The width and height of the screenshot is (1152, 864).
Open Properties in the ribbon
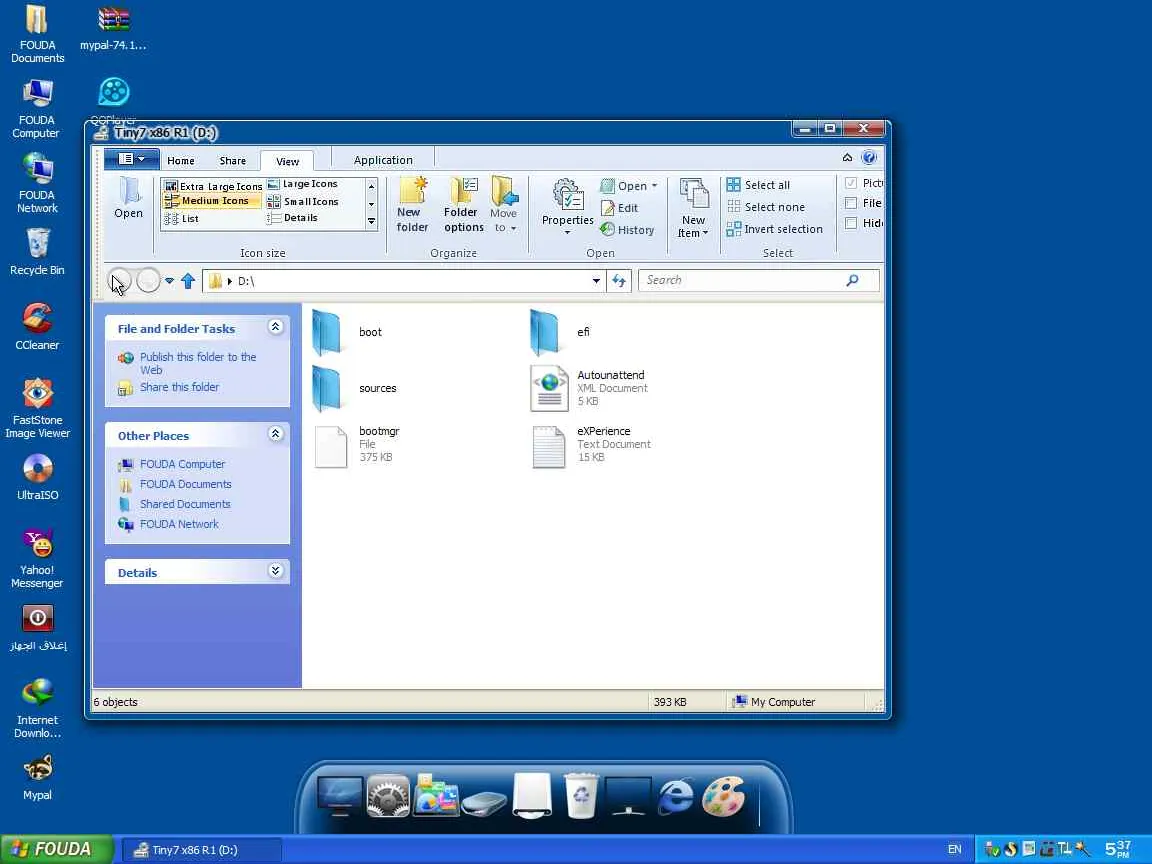coord(567,208)
